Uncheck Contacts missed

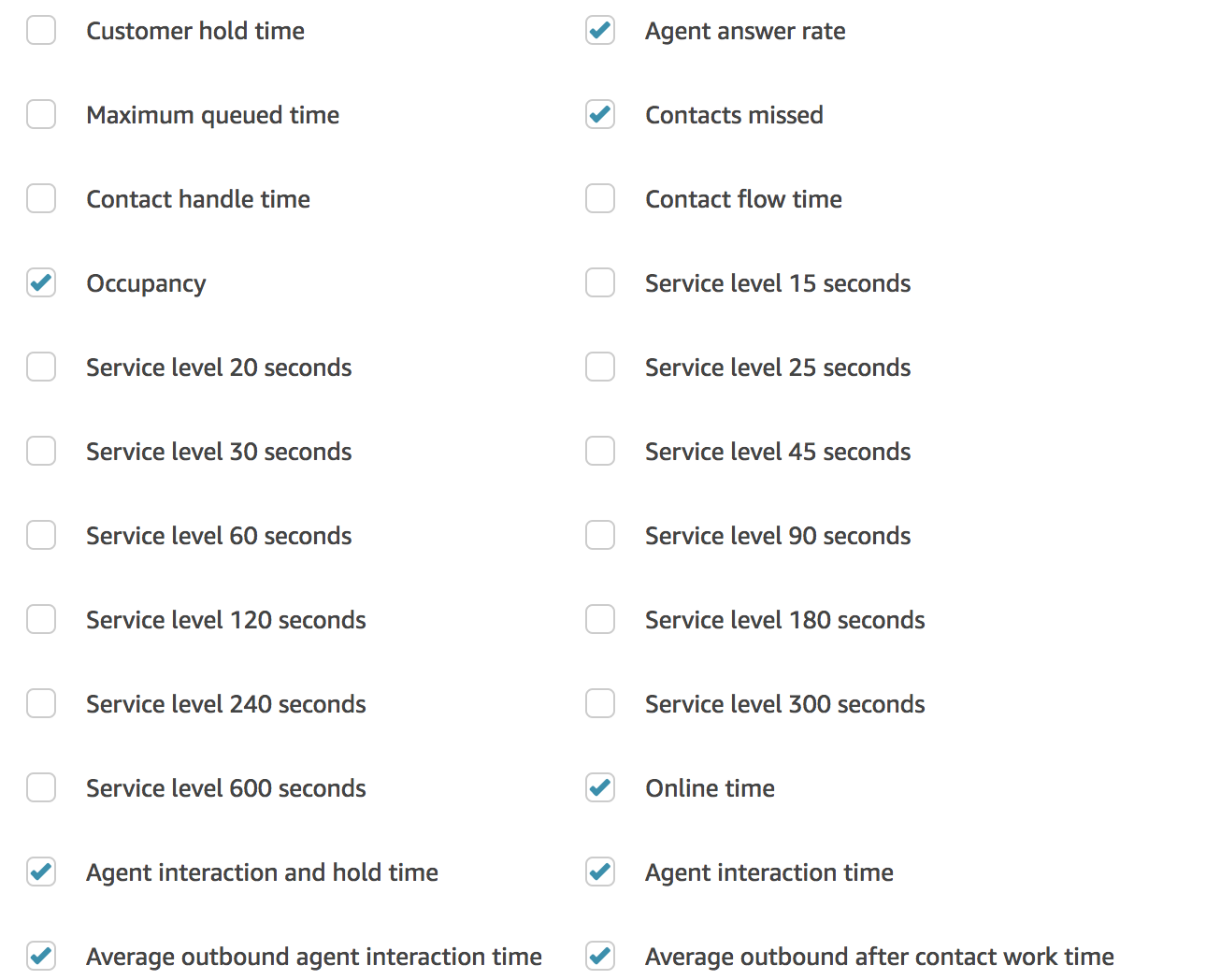click(x=600, y=114)
